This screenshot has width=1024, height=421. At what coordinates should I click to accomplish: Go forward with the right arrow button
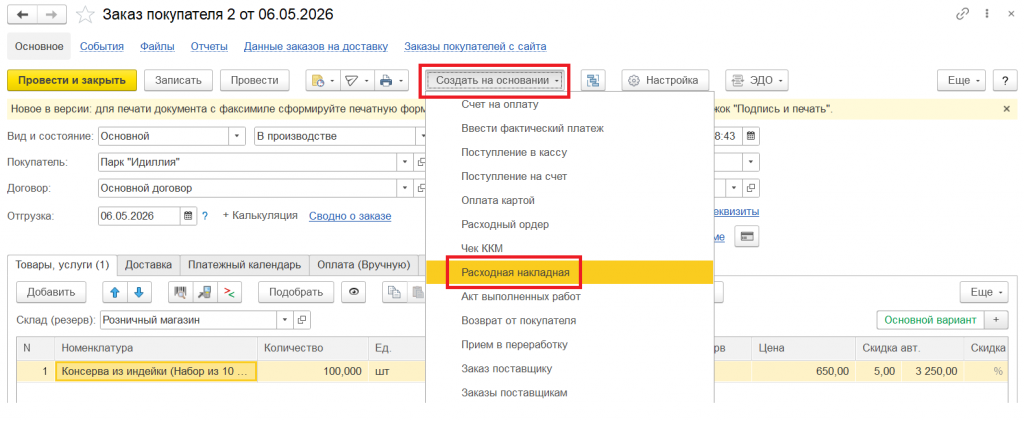click(x=53, y=14)
